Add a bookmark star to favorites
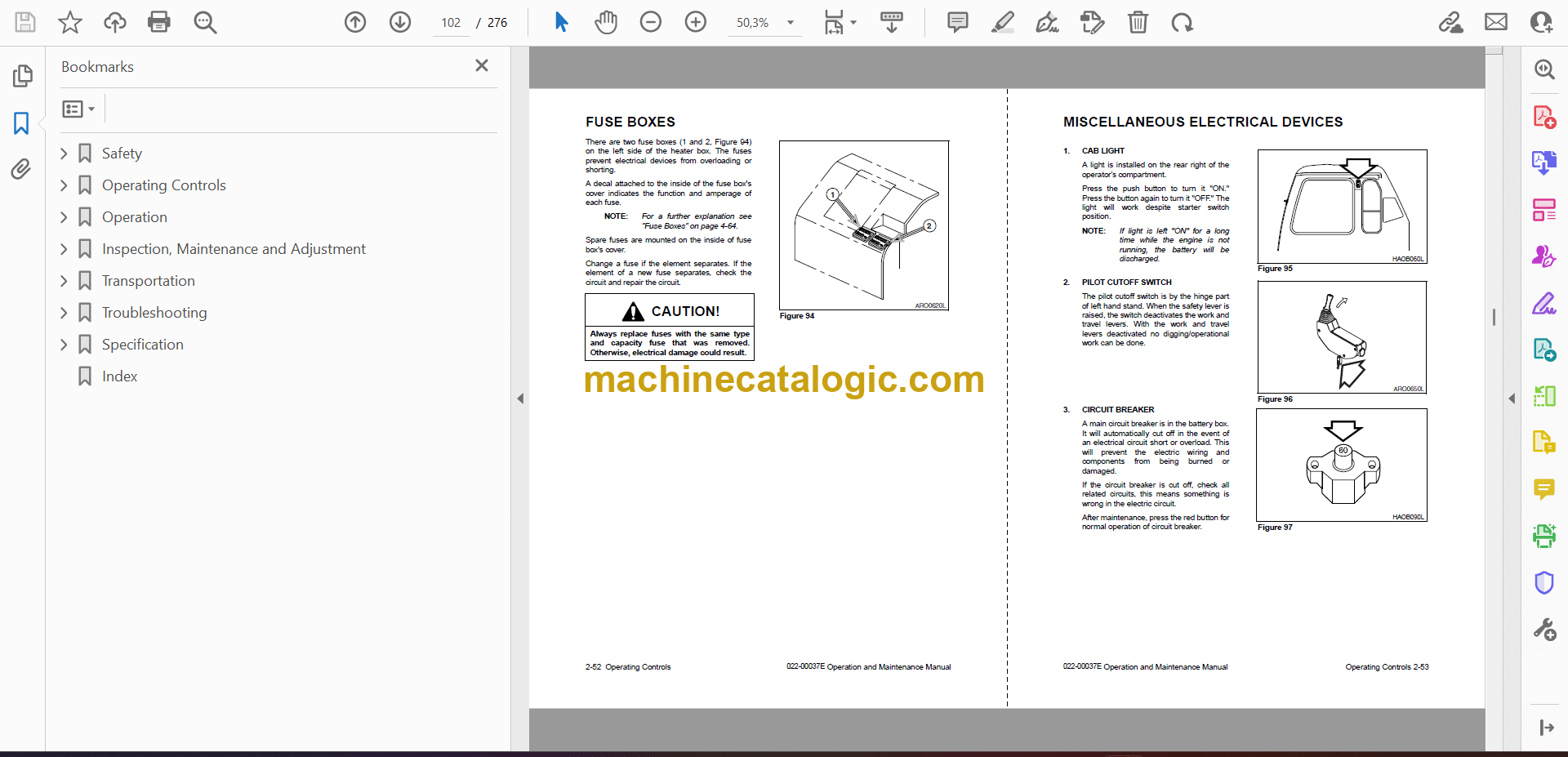The image size is (1568, 757). [70, 22]
